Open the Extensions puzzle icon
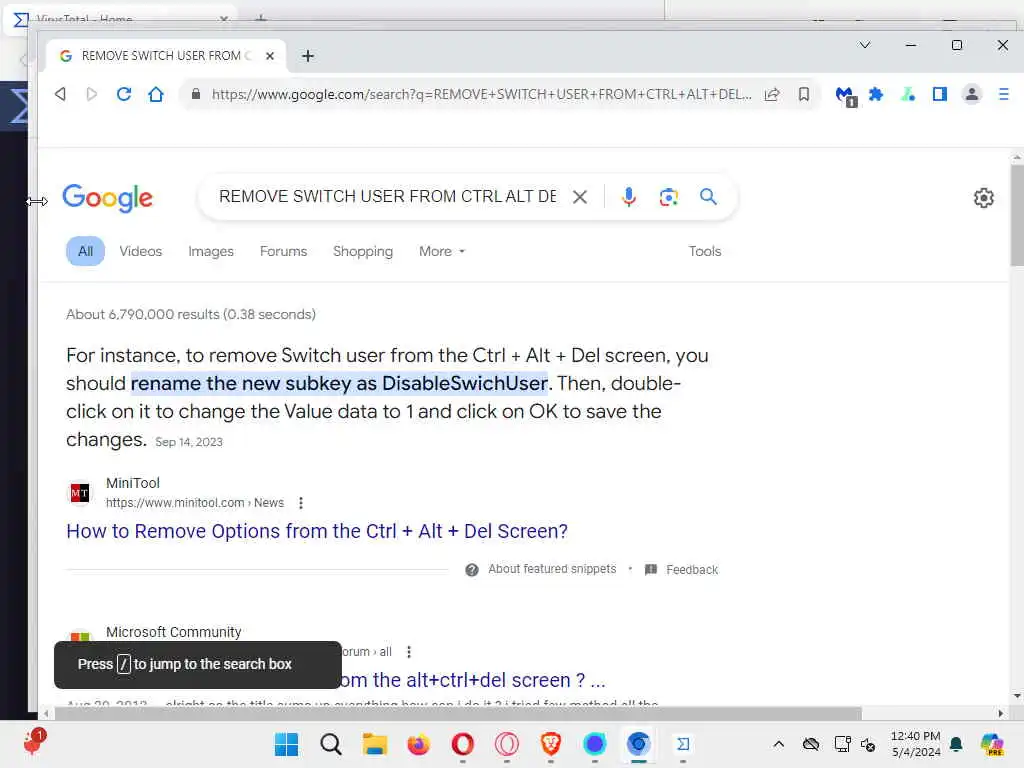The width and height of the screenshot is (1024, 768). tap(876, 94)
